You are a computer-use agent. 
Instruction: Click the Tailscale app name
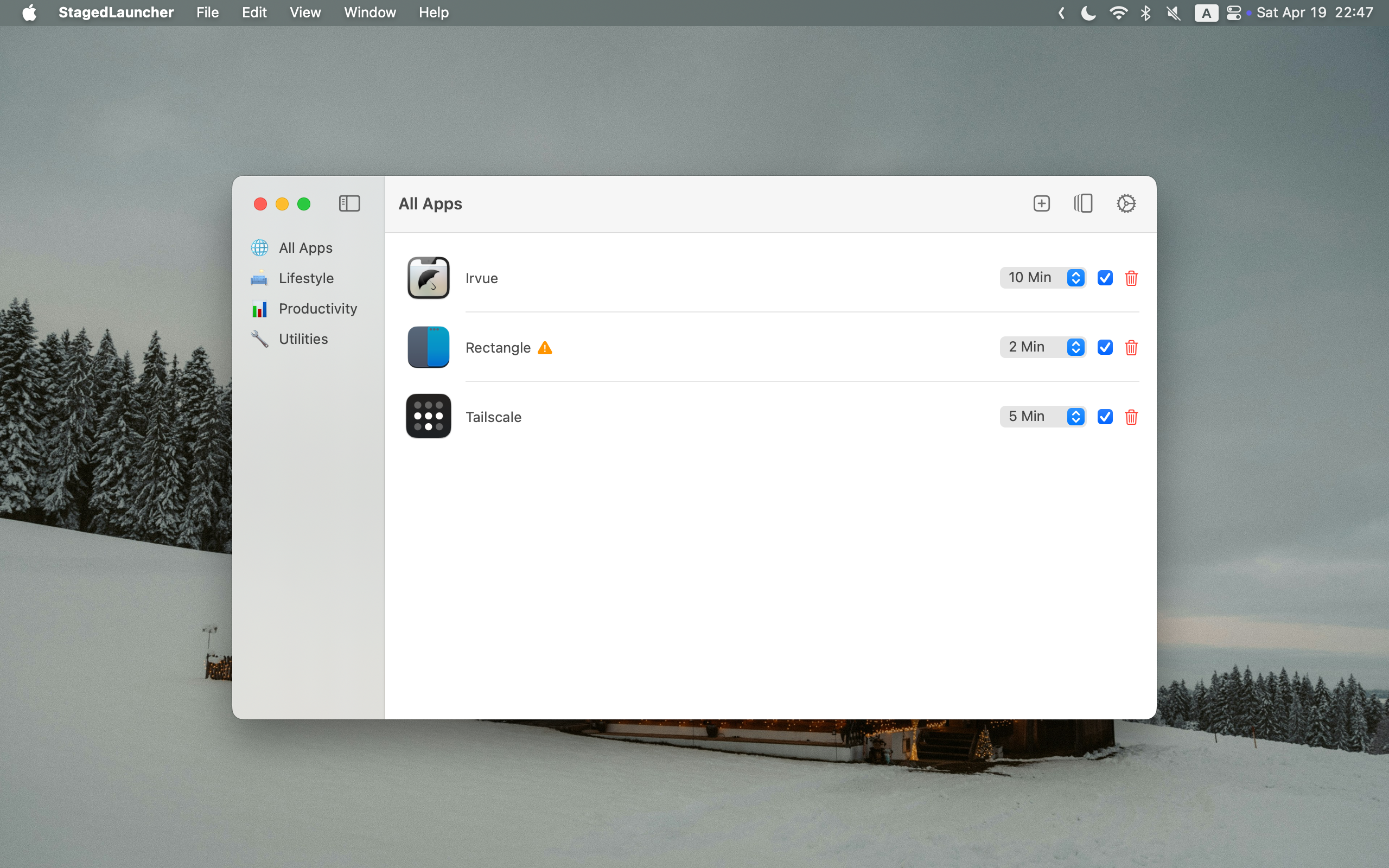493,417
